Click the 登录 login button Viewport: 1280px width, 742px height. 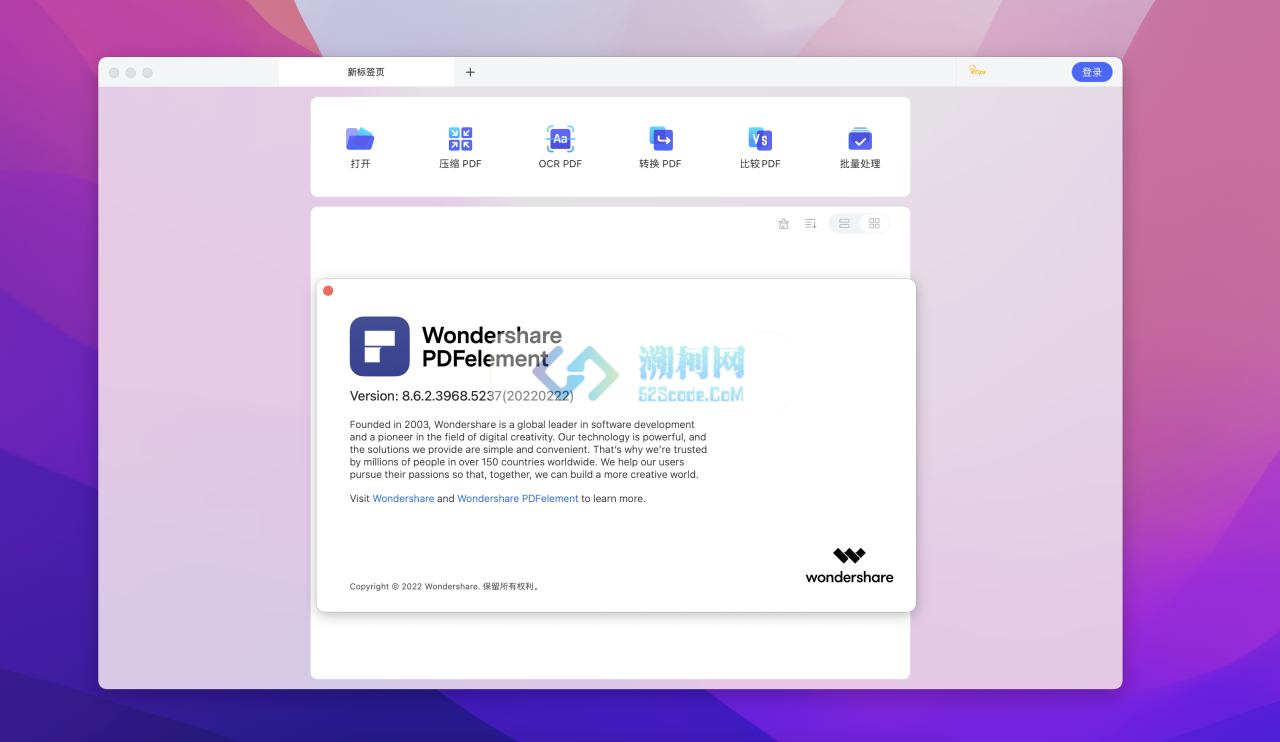pos(1092,72)
